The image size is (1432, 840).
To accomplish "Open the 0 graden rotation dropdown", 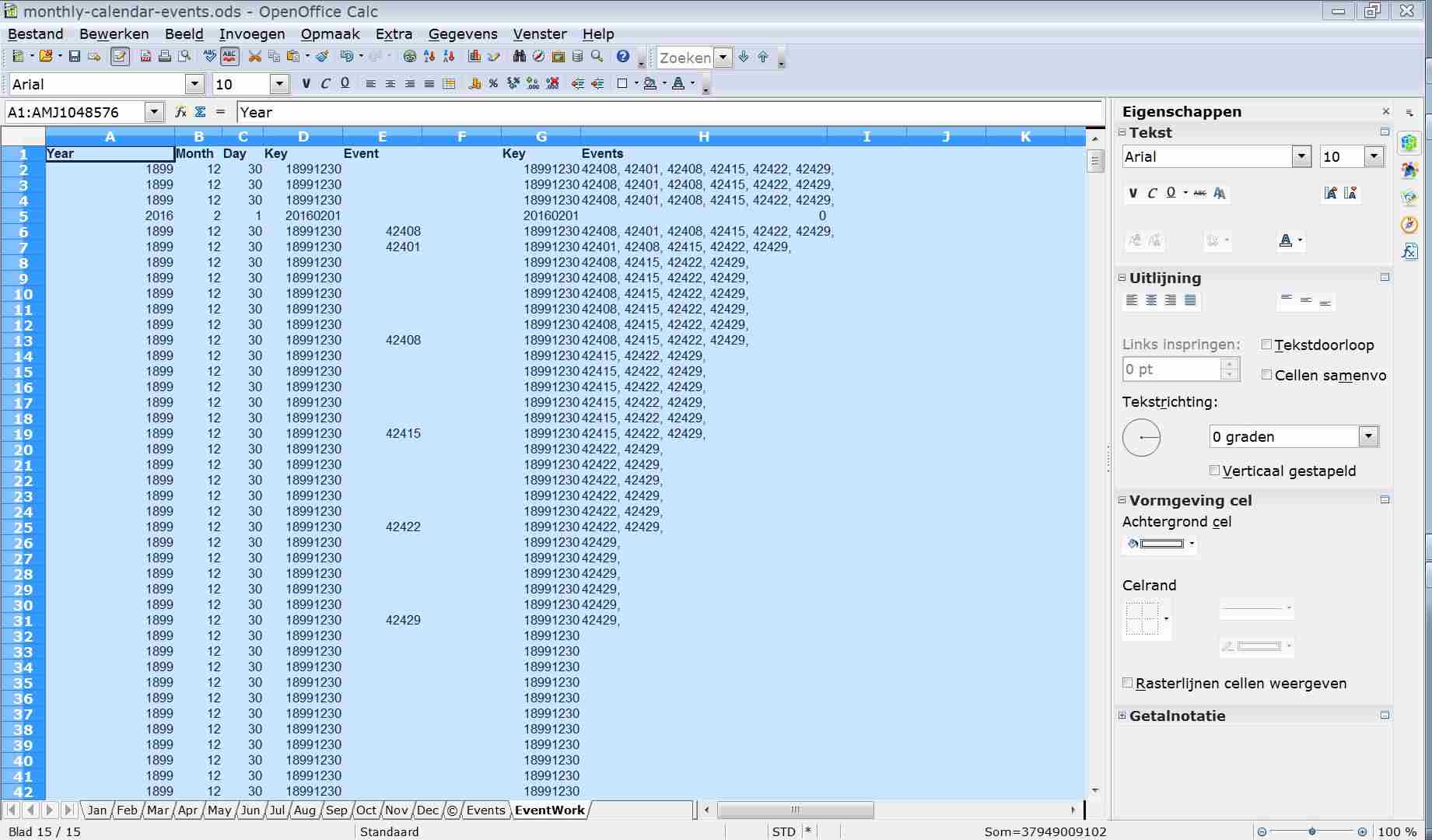I will (x=1368, y=436).
